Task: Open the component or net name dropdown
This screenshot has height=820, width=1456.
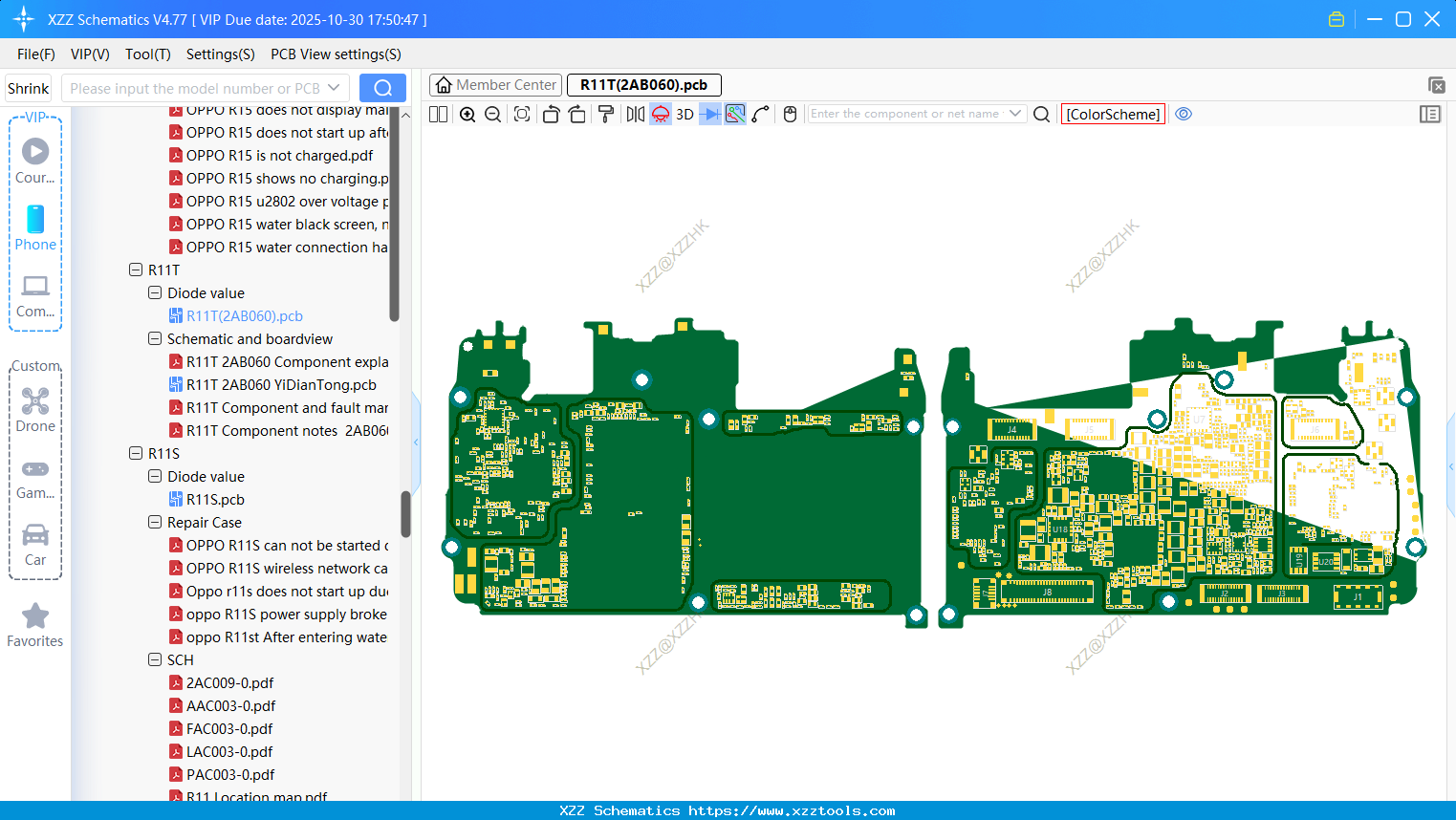Action: click(x=1015, y=114)
